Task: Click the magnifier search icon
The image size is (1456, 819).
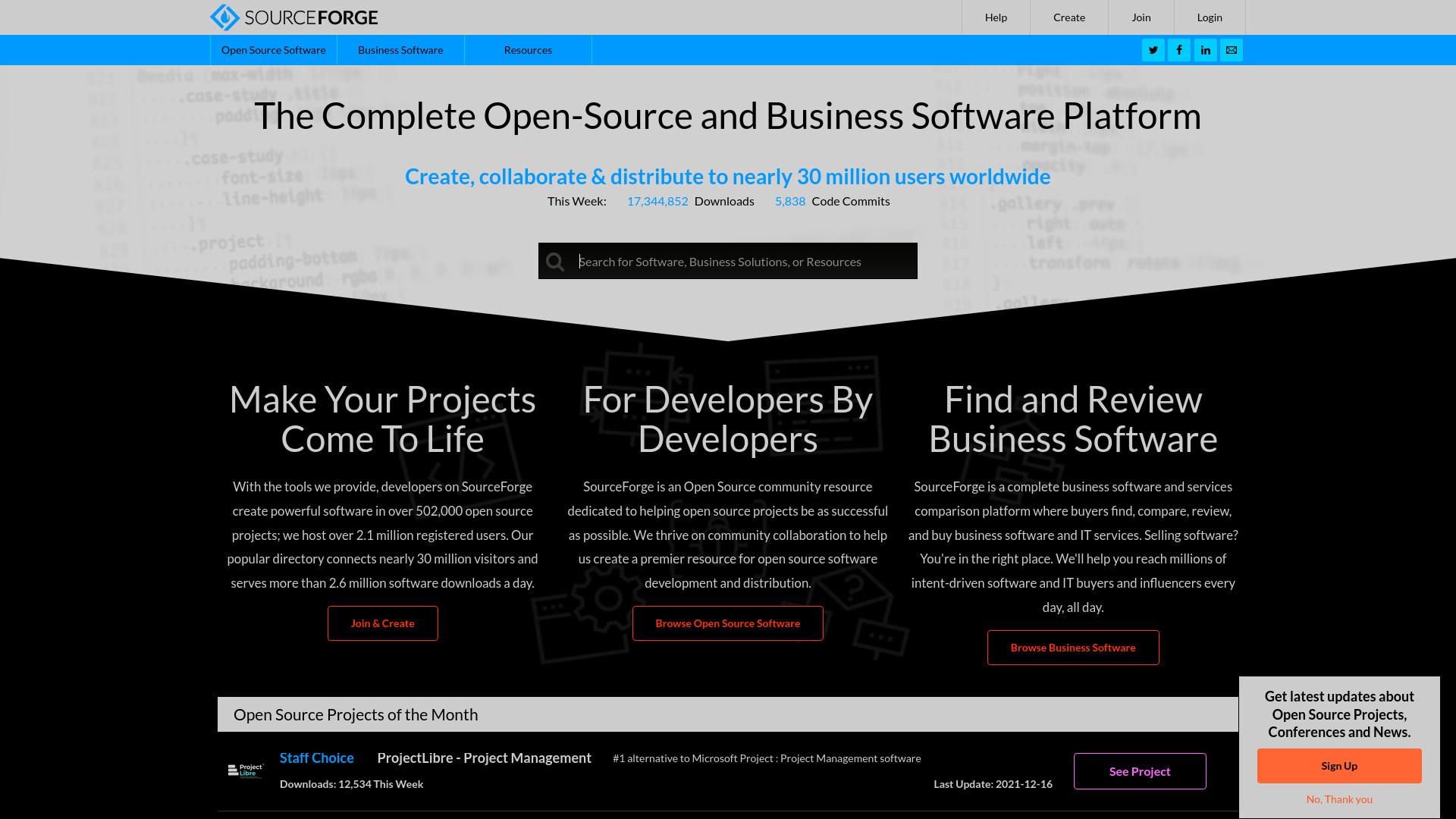Action: point(555,262)
